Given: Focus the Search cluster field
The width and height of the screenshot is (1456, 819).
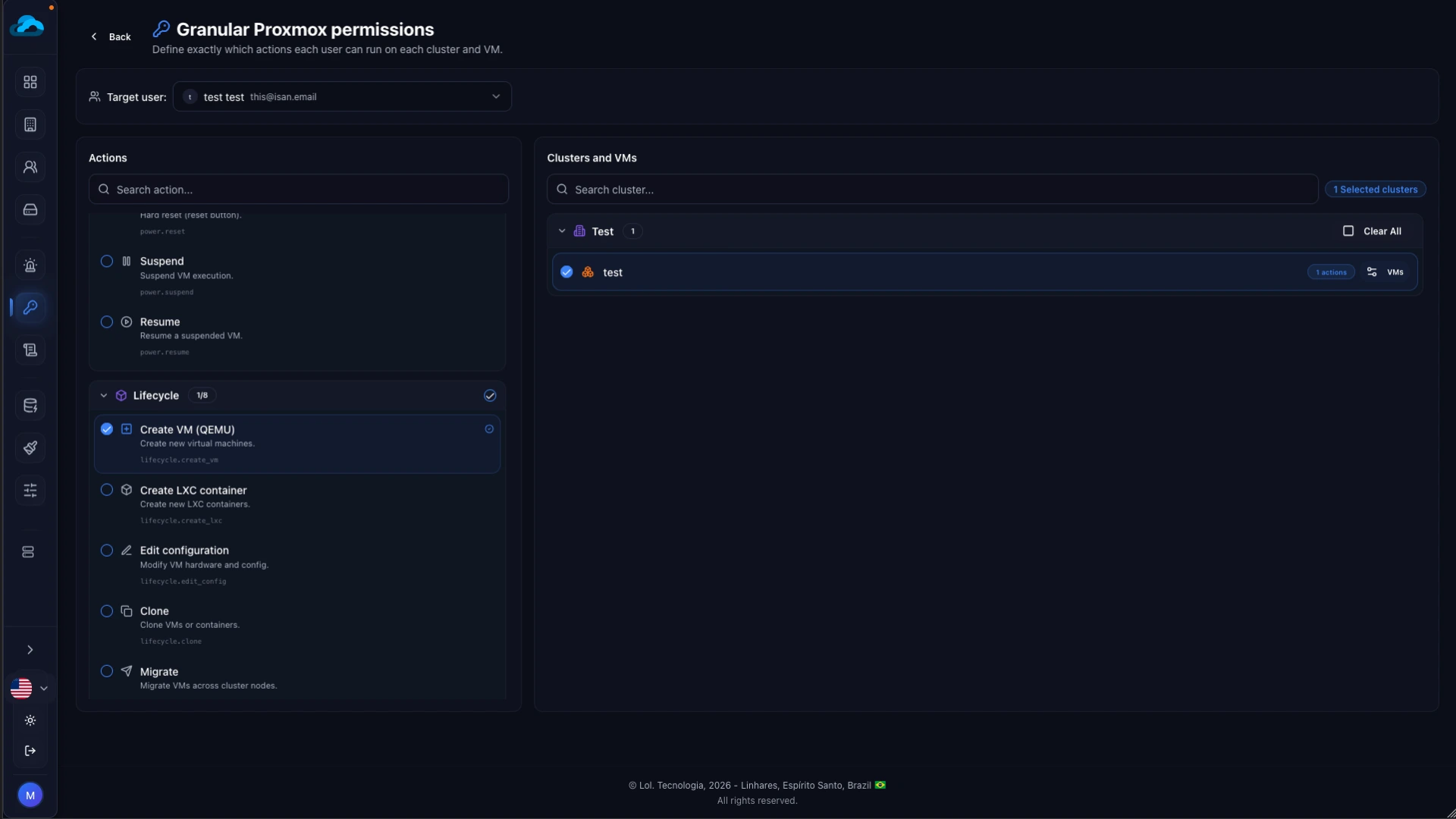Looking at the screenshot, I should [x=932, y=190].
